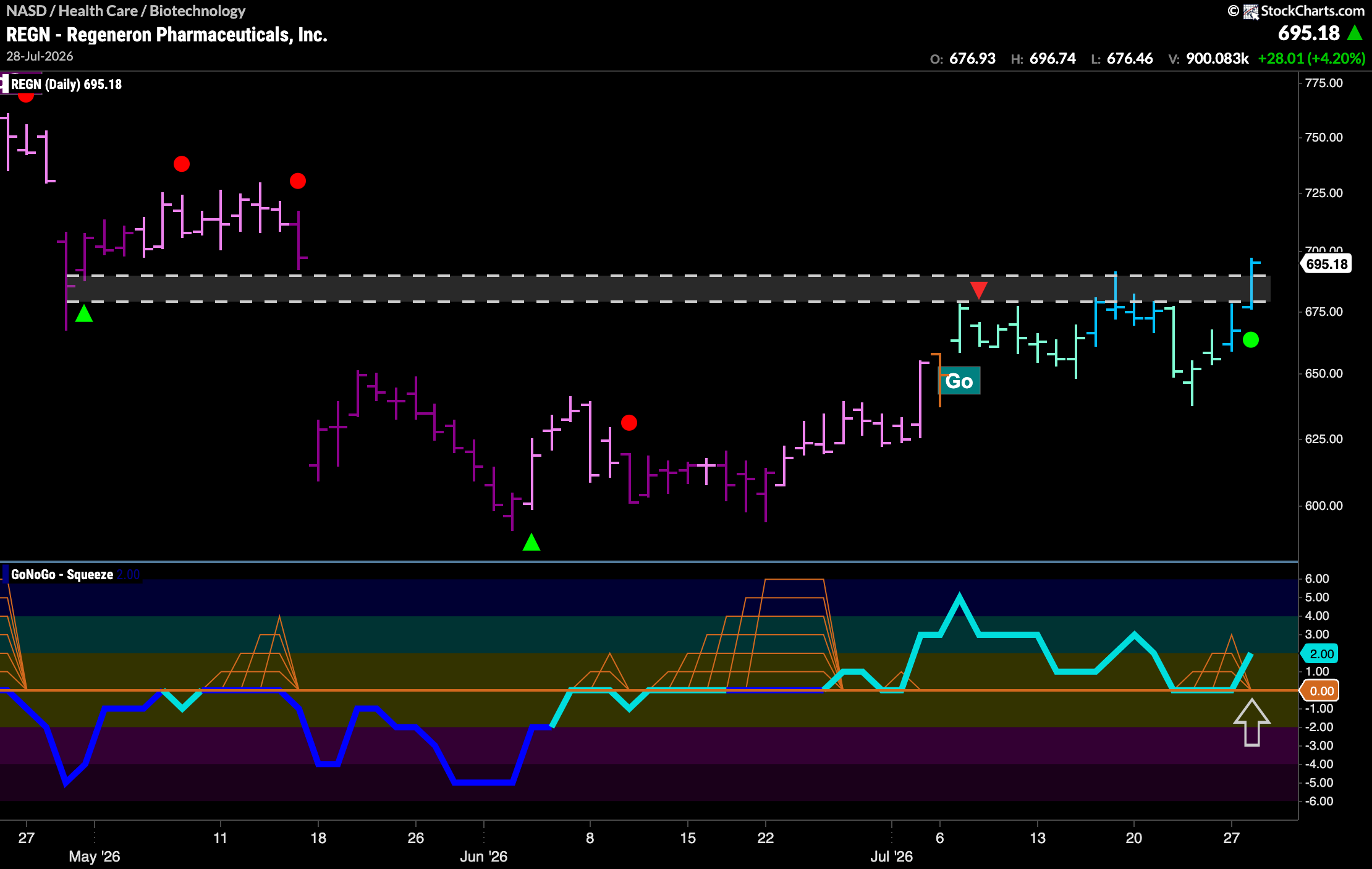This screenshot has height=869, width=1372.
Task: Click the open value 676.93
Action: 972,59
